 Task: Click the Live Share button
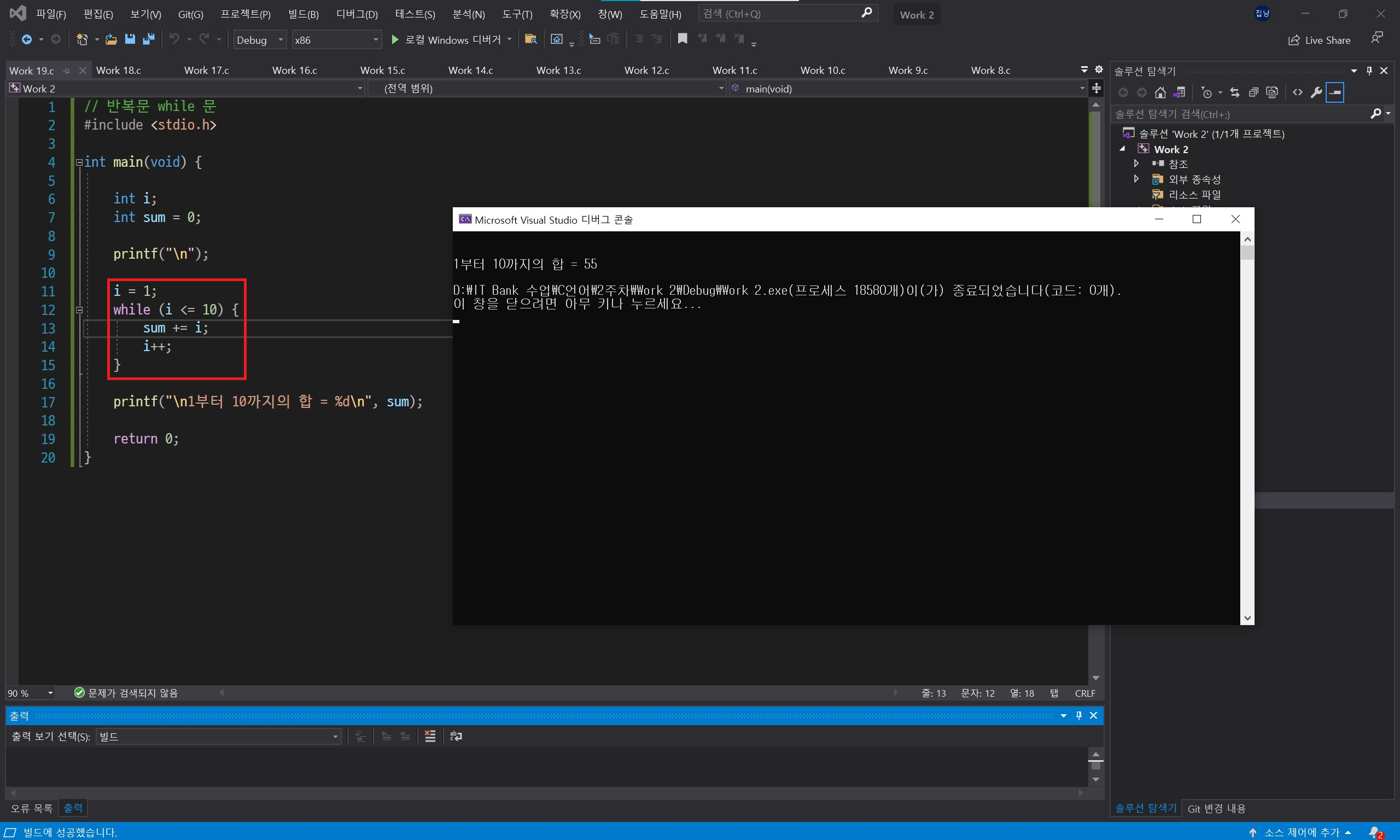click(1319, 40)
